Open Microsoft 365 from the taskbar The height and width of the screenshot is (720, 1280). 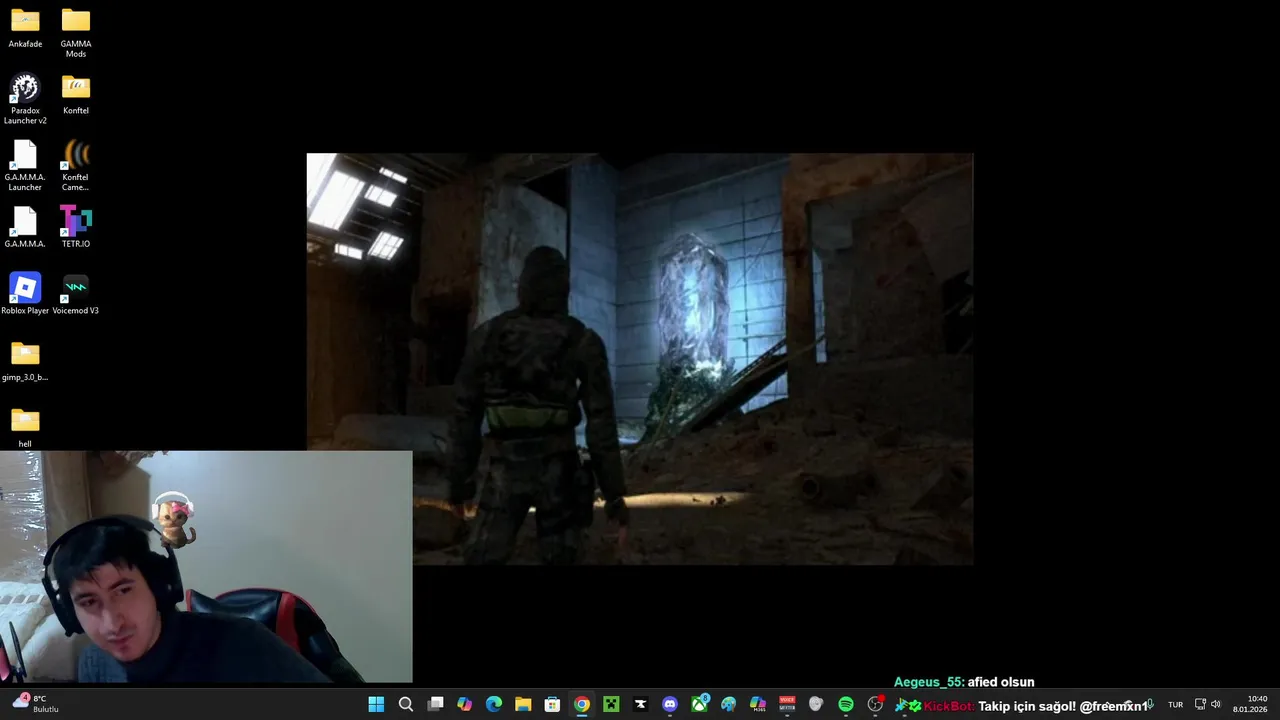758,704
